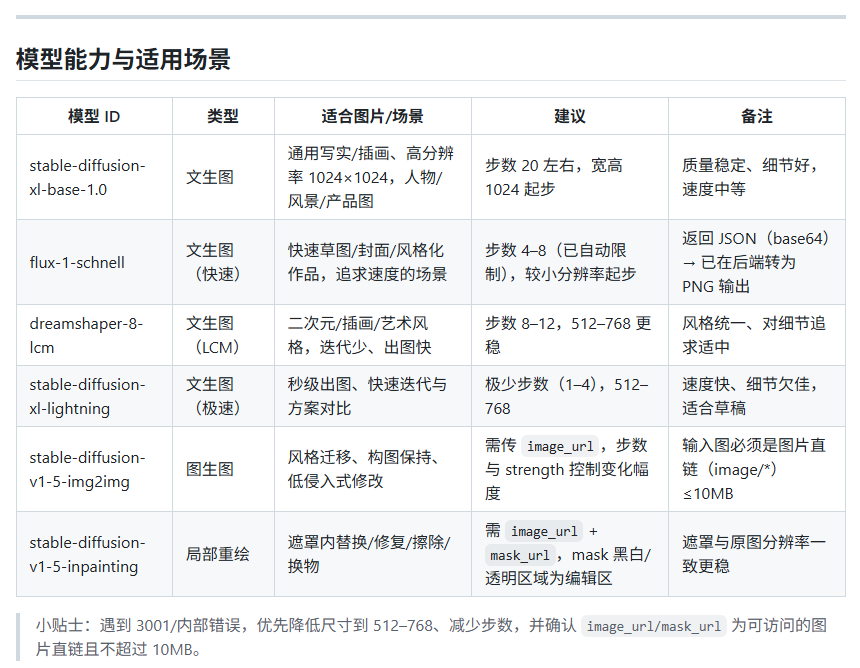This screenshot has width=860, height=668.
Task: Click the 图生图 type cell
Action: 210,469
